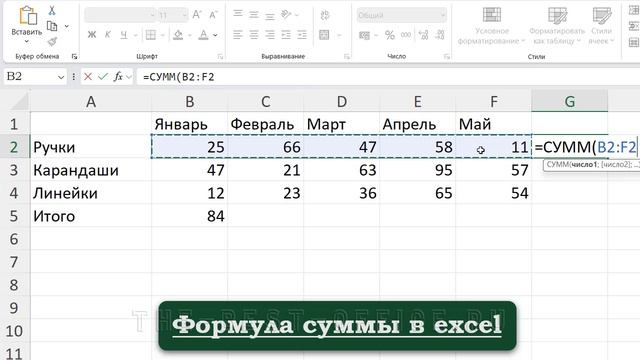Click the Select All corner of the sheet
The height and width of the screenshot is (360, 640).
point(15,101)
